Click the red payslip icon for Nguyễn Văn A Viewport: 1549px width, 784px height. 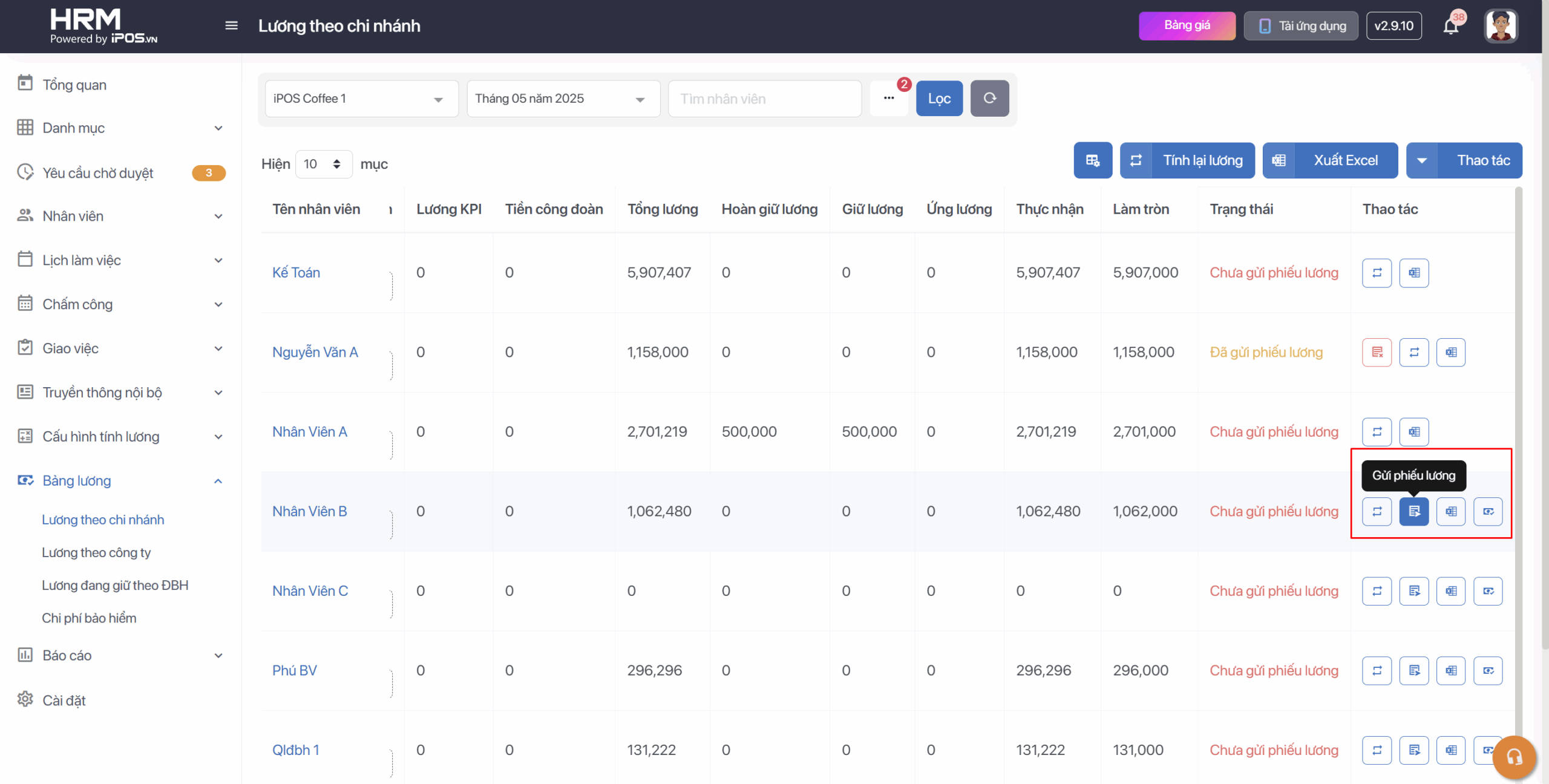[1377, 352]
